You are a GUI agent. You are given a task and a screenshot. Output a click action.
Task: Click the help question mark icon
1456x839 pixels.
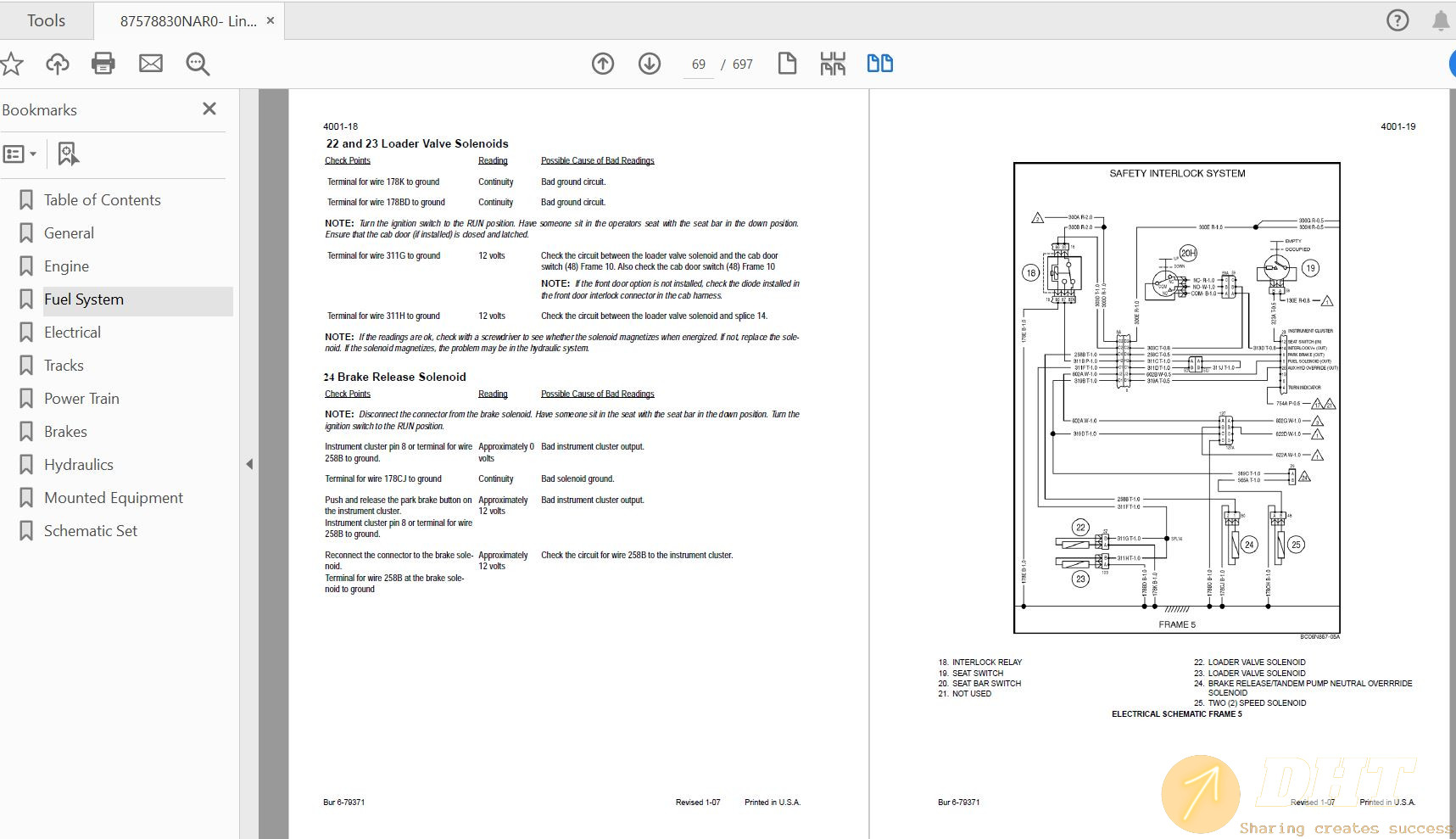(1397, 20)
